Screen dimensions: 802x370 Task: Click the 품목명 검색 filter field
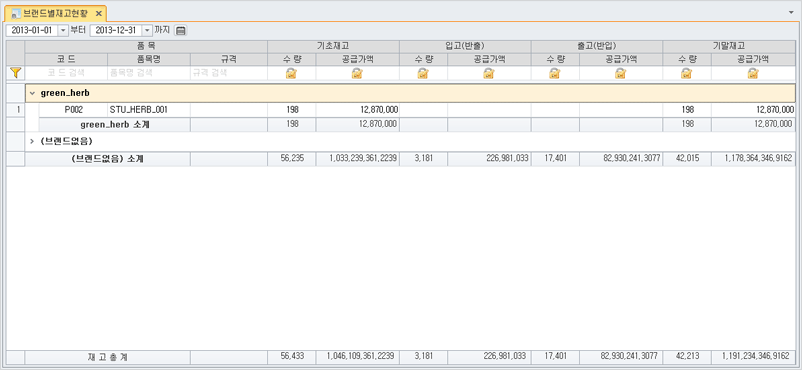coord(149,73)
